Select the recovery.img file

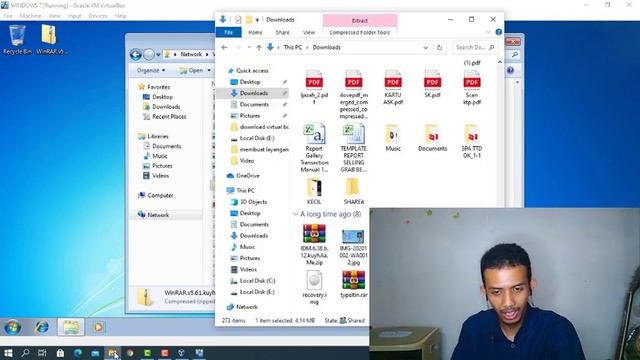pos(314,287)
